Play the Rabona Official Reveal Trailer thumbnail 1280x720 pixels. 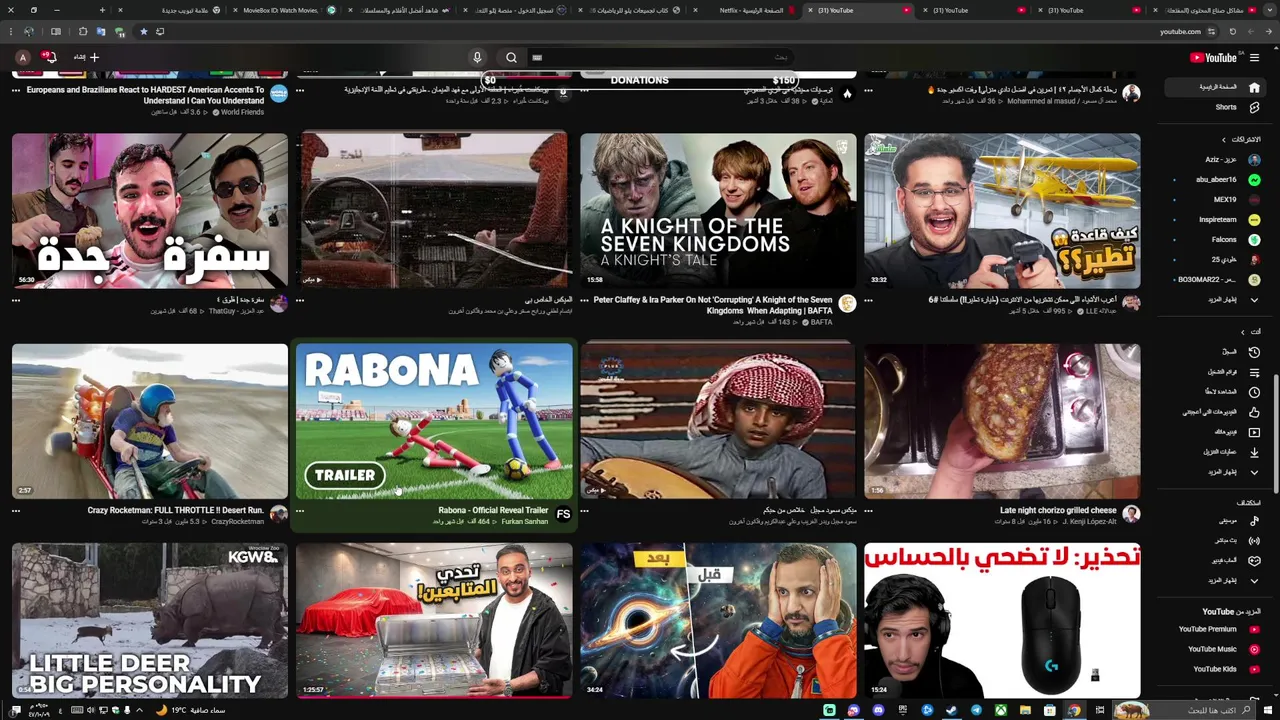434,421
